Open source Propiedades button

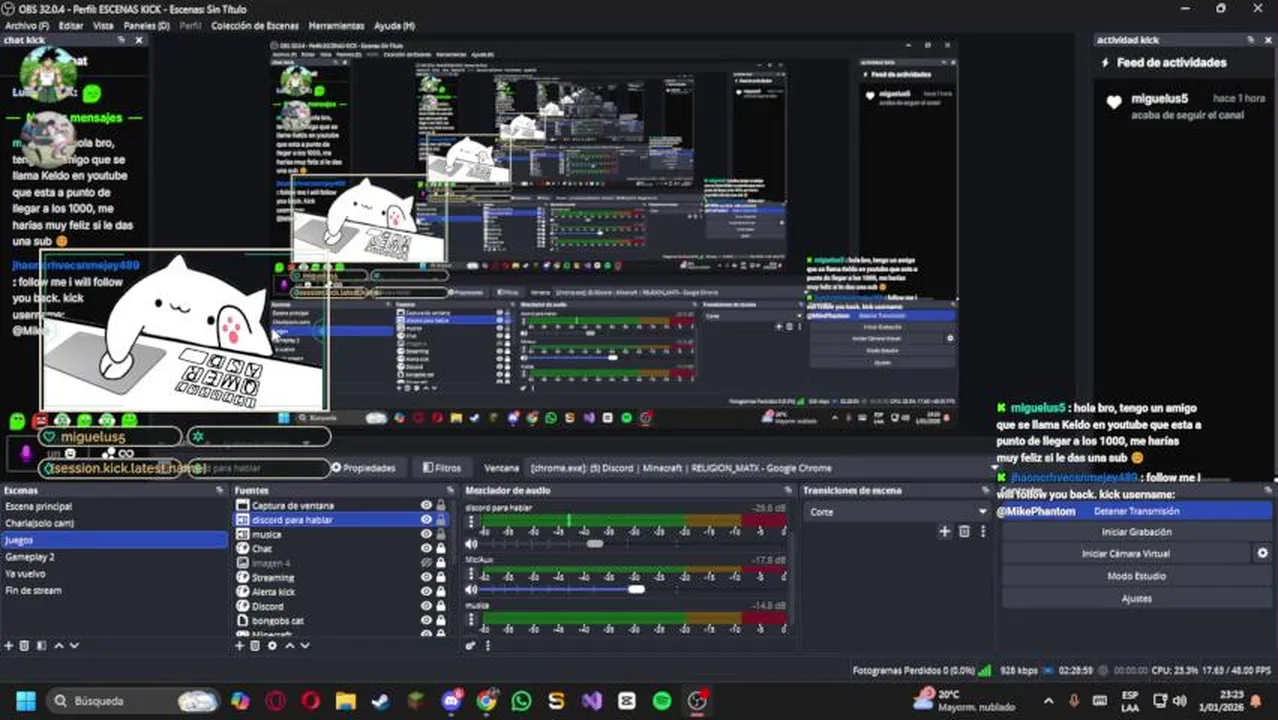tap(363, 468)
